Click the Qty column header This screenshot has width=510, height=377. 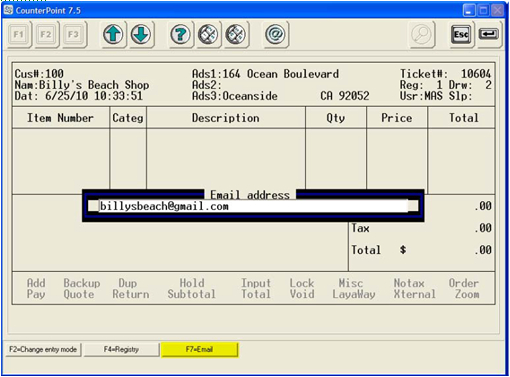336,118
